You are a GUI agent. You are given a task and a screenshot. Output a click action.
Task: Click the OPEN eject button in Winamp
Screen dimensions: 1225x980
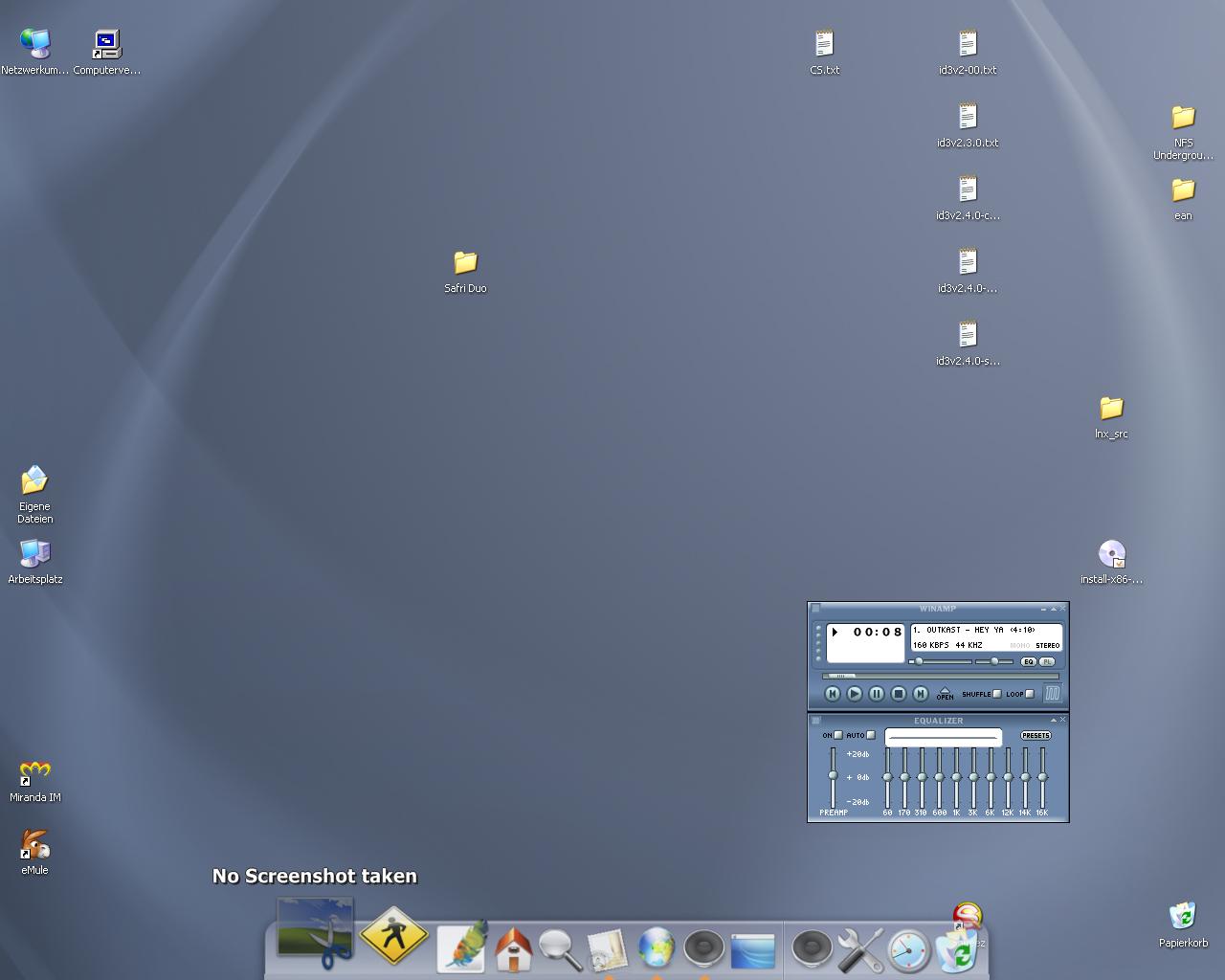pyautogui.click(x=945, y=694)
